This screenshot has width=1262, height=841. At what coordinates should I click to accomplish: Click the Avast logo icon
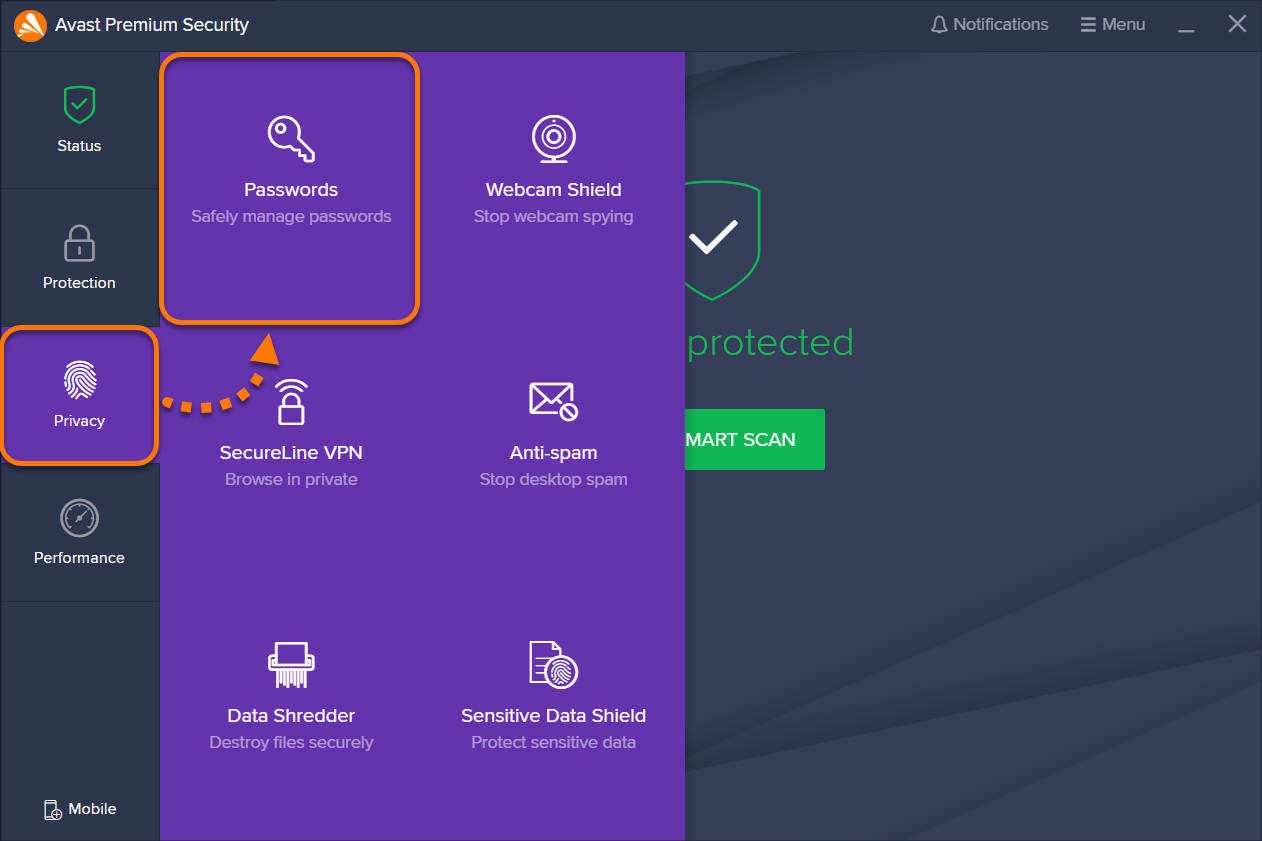pyautogui.click(x=31, y=25)
